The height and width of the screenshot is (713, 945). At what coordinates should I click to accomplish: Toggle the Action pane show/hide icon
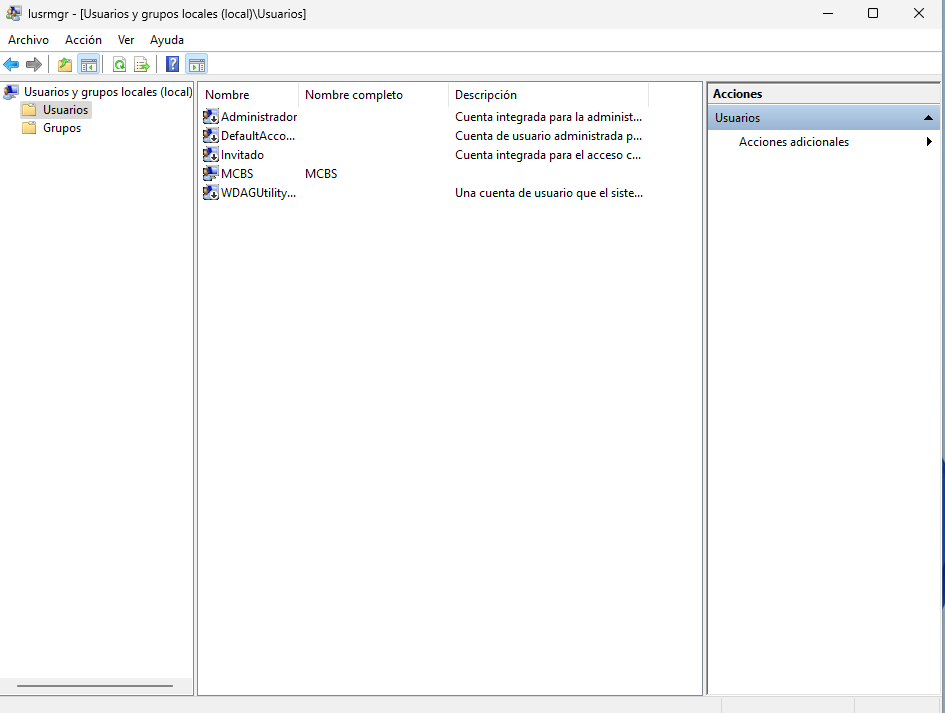point(197,65)
